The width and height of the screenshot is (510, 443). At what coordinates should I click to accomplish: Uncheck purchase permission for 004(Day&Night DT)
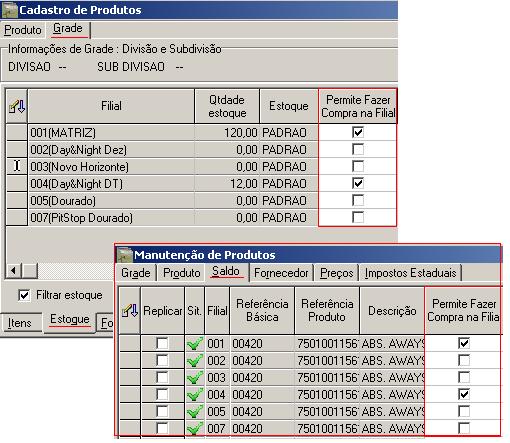point(358,183)
